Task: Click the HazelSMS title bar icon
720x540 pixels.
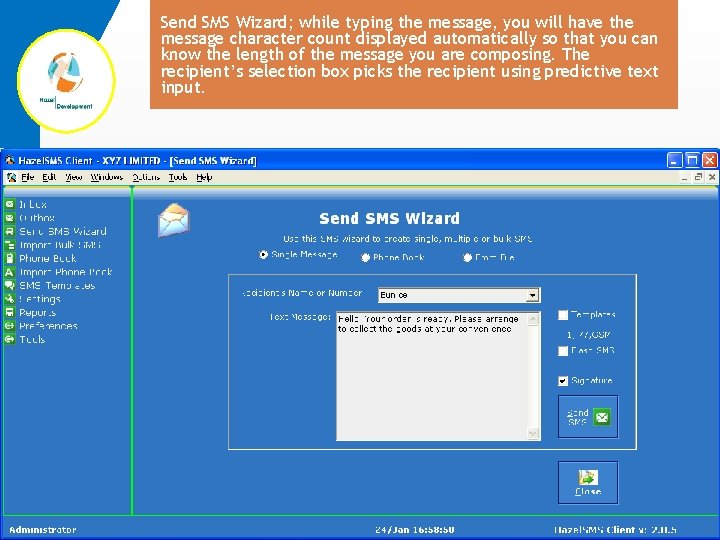Action: click(x=10, y=160)
